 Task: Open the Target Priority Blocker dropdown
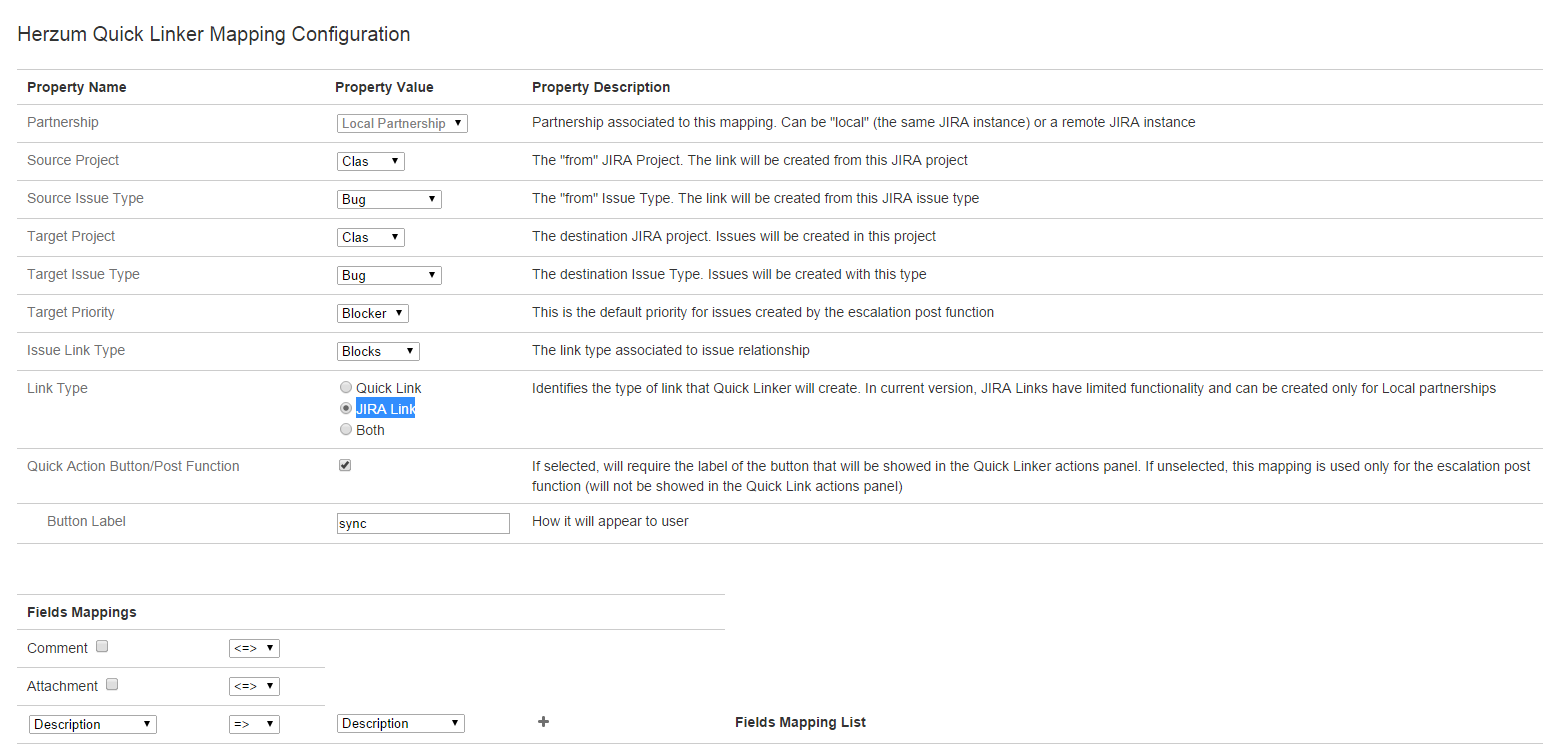372,314
